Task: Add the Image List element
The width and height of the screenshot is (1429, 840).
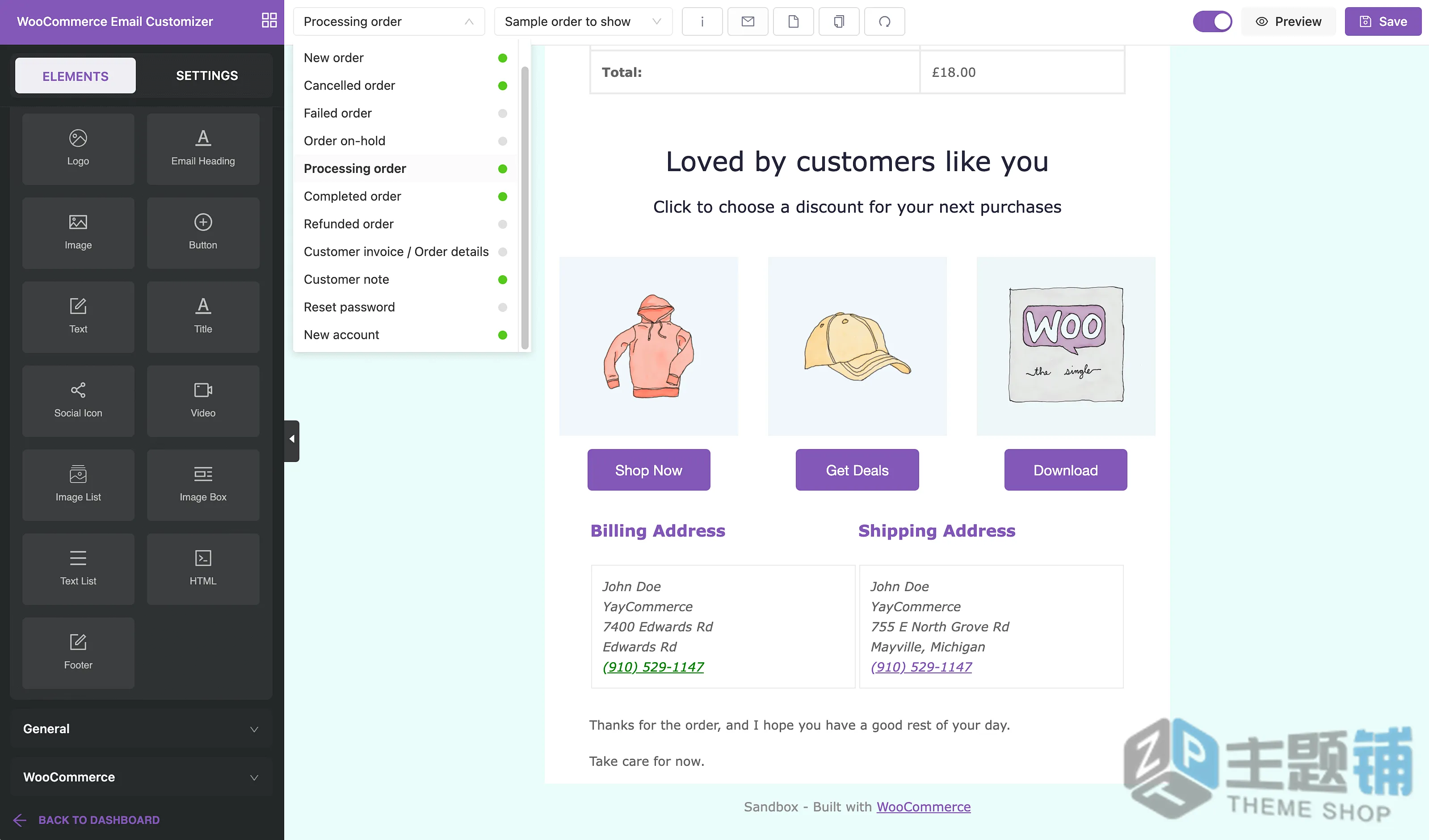Action: click(78, 484)
